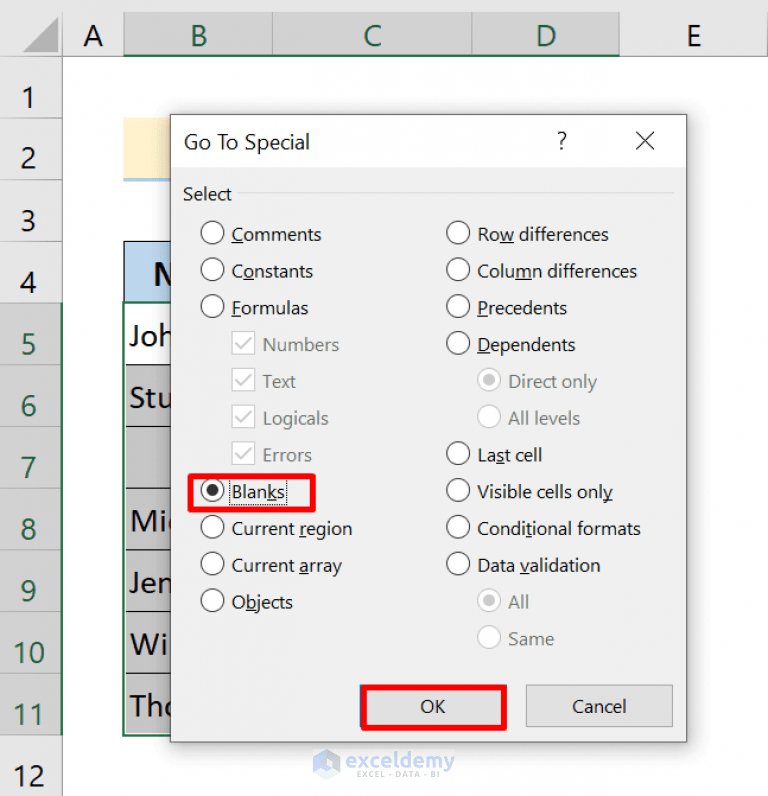Screen dimensions: 768x796
Task: Select column C header
Action: pyautogui.click(x=372, y=35)
